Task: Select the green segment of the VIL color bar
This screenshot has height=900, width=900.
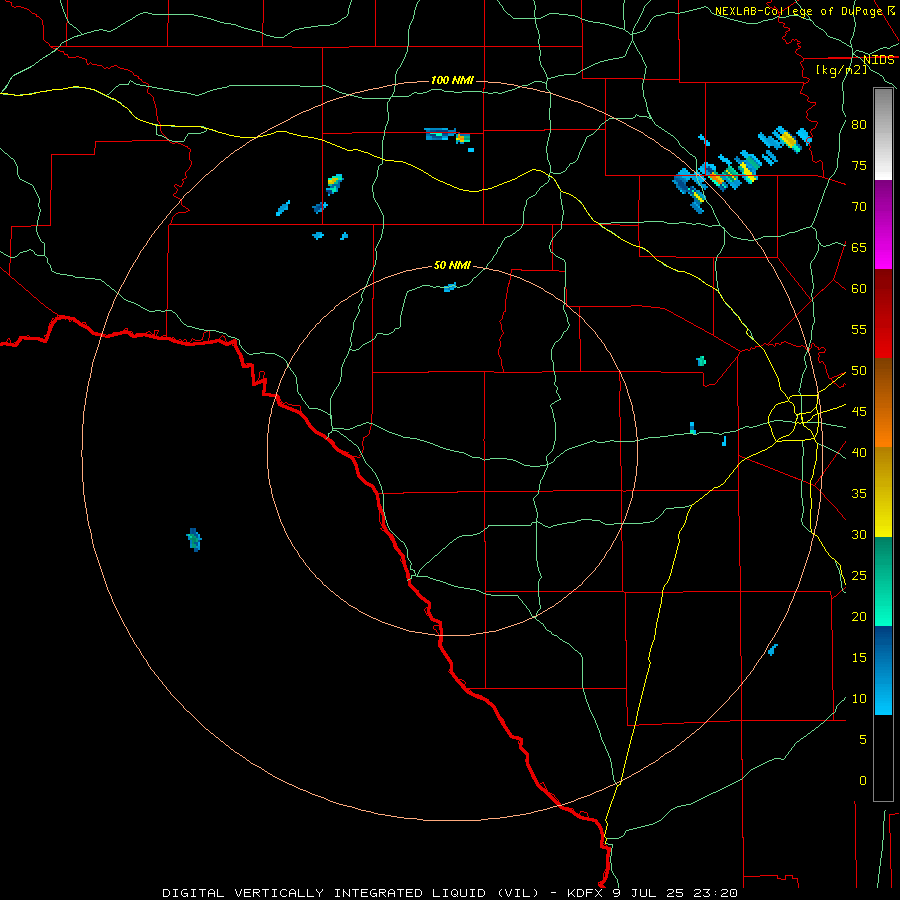Action: tap(883, 581)
